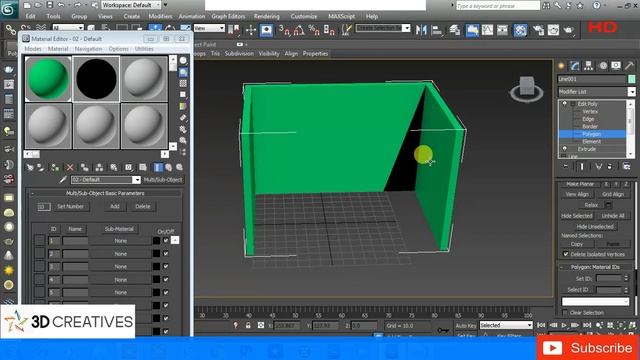Open the Workspace: Default dropdown
640x360 pixels.
[131, 5]
